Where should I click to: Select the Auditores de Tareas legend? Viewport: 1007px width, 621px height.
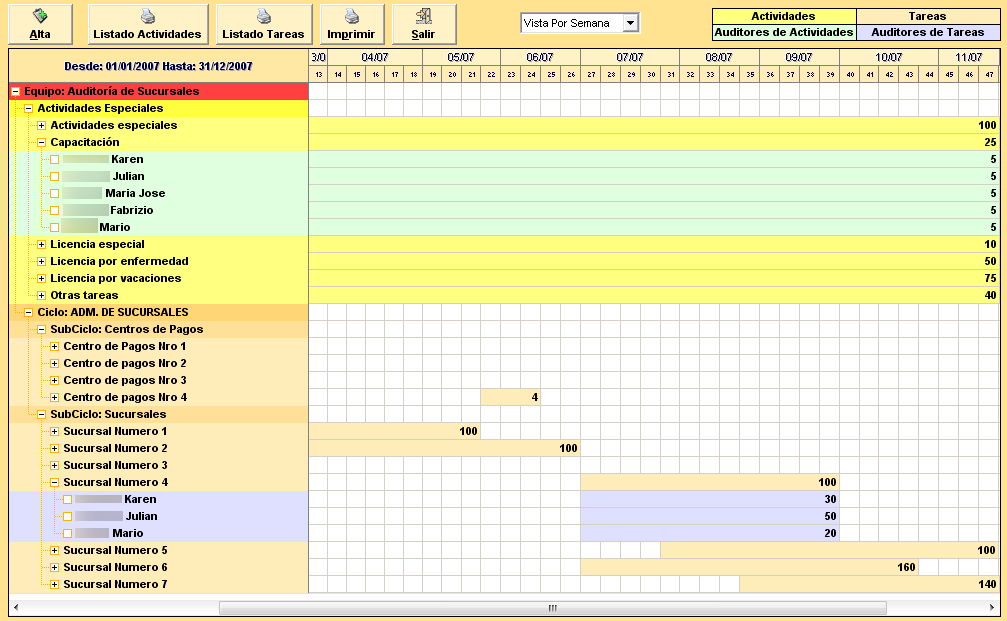pos(927,32)
